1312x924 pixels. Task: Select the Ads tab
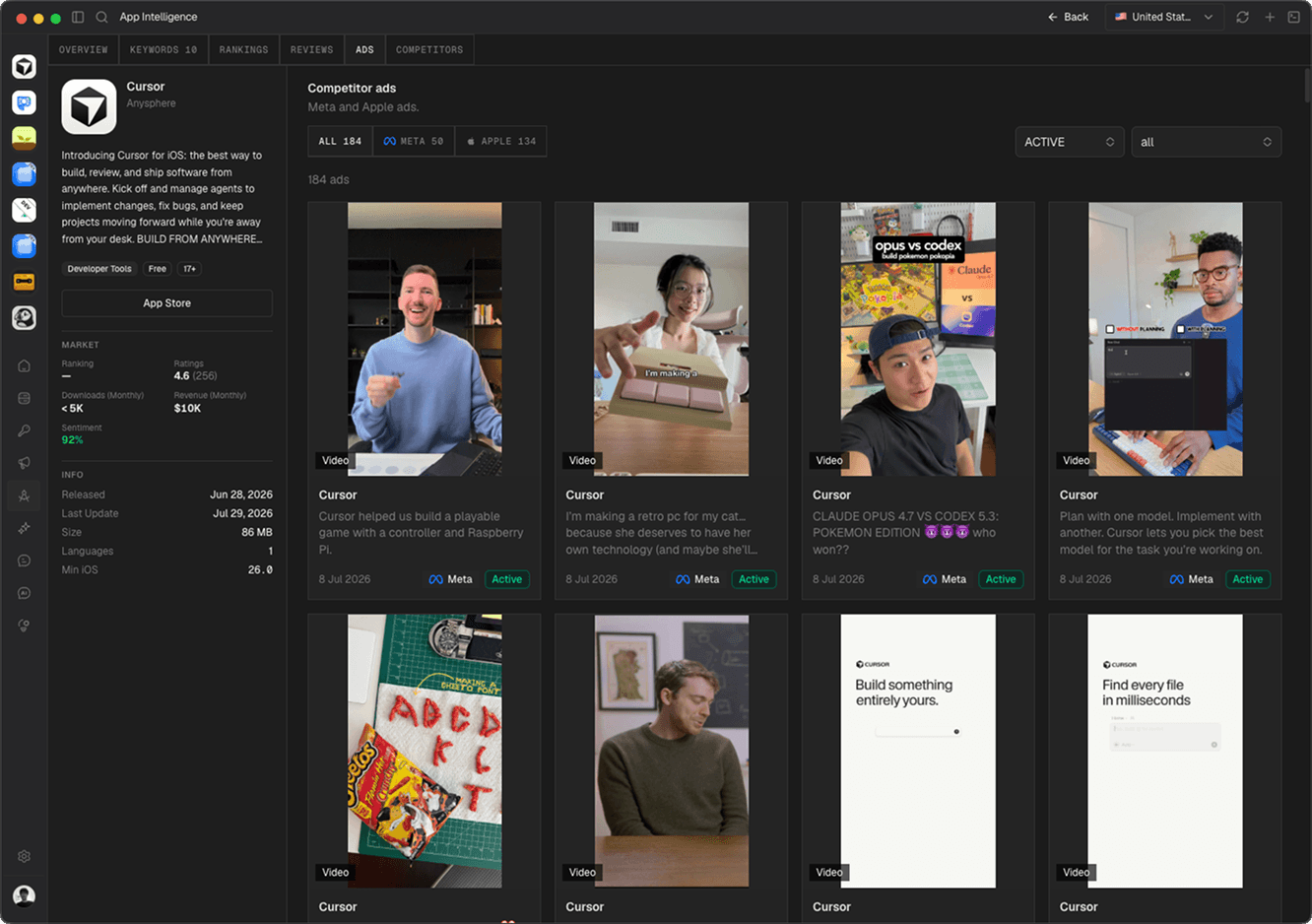coord(364,49)
